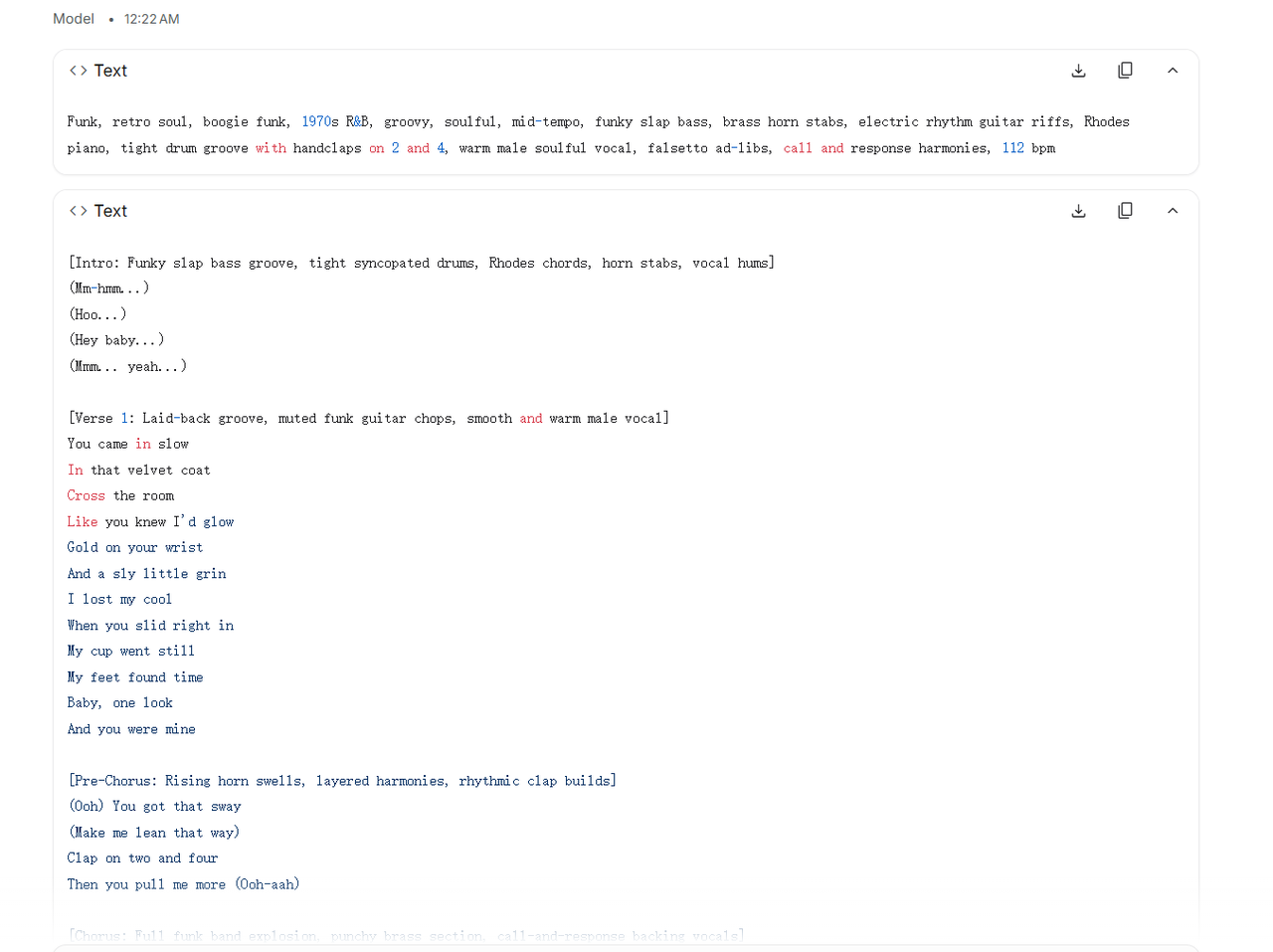Click the lyric "(Ooh) You got that sway"
This screenshot has width=1273, height=952.
(x=155, y=806)
